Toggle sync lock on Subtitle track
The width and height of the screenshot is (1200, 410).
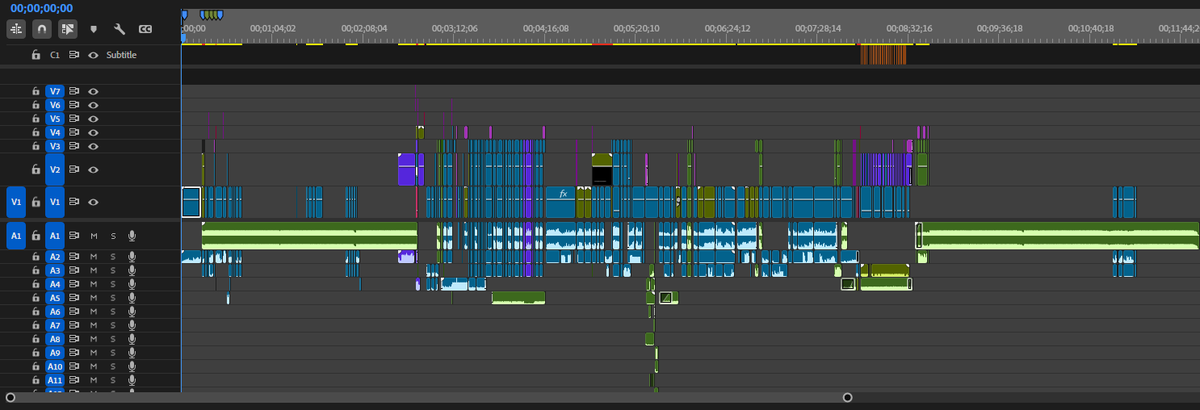[x=74, y=55]
